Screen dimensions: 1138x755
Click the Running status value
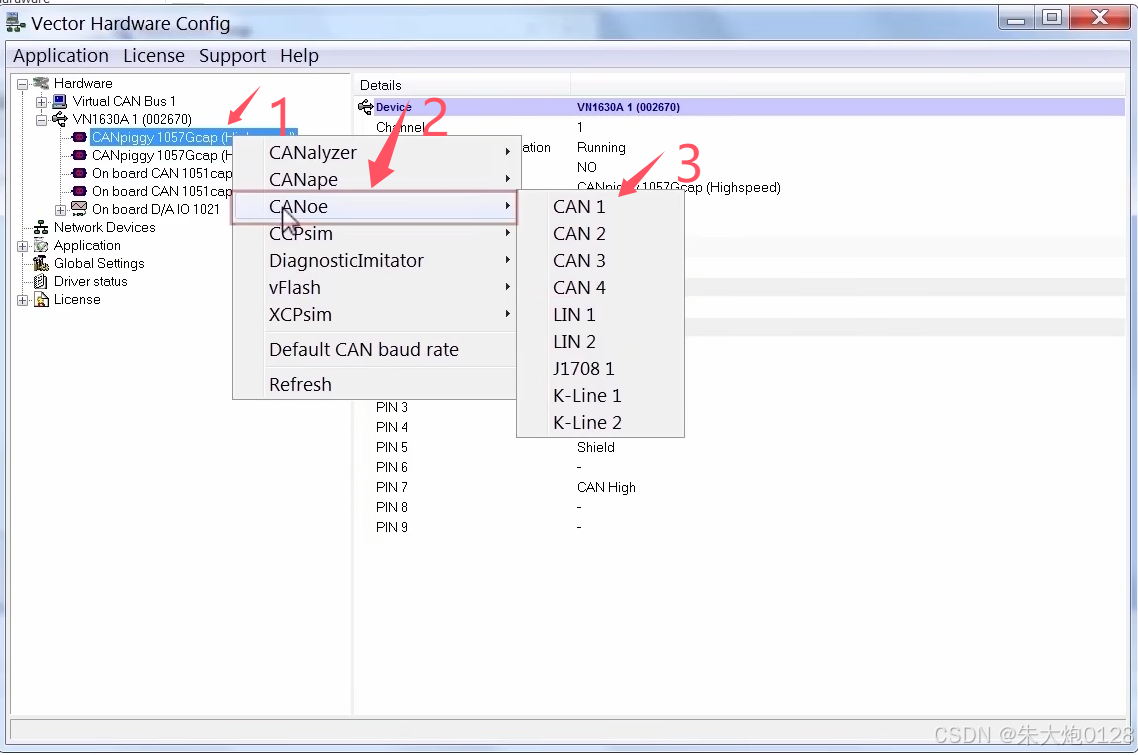(601, 147)
